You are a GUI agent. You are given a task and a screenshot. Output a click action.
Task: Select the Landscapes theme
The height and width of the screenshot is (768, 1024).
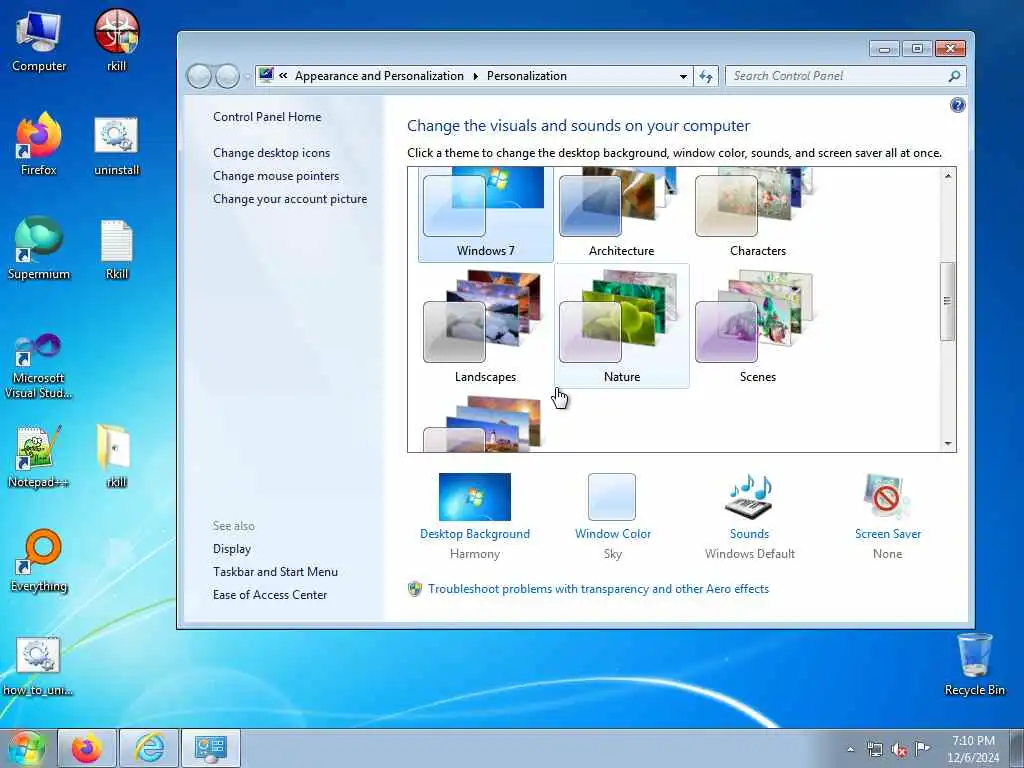tap(485, 327)
